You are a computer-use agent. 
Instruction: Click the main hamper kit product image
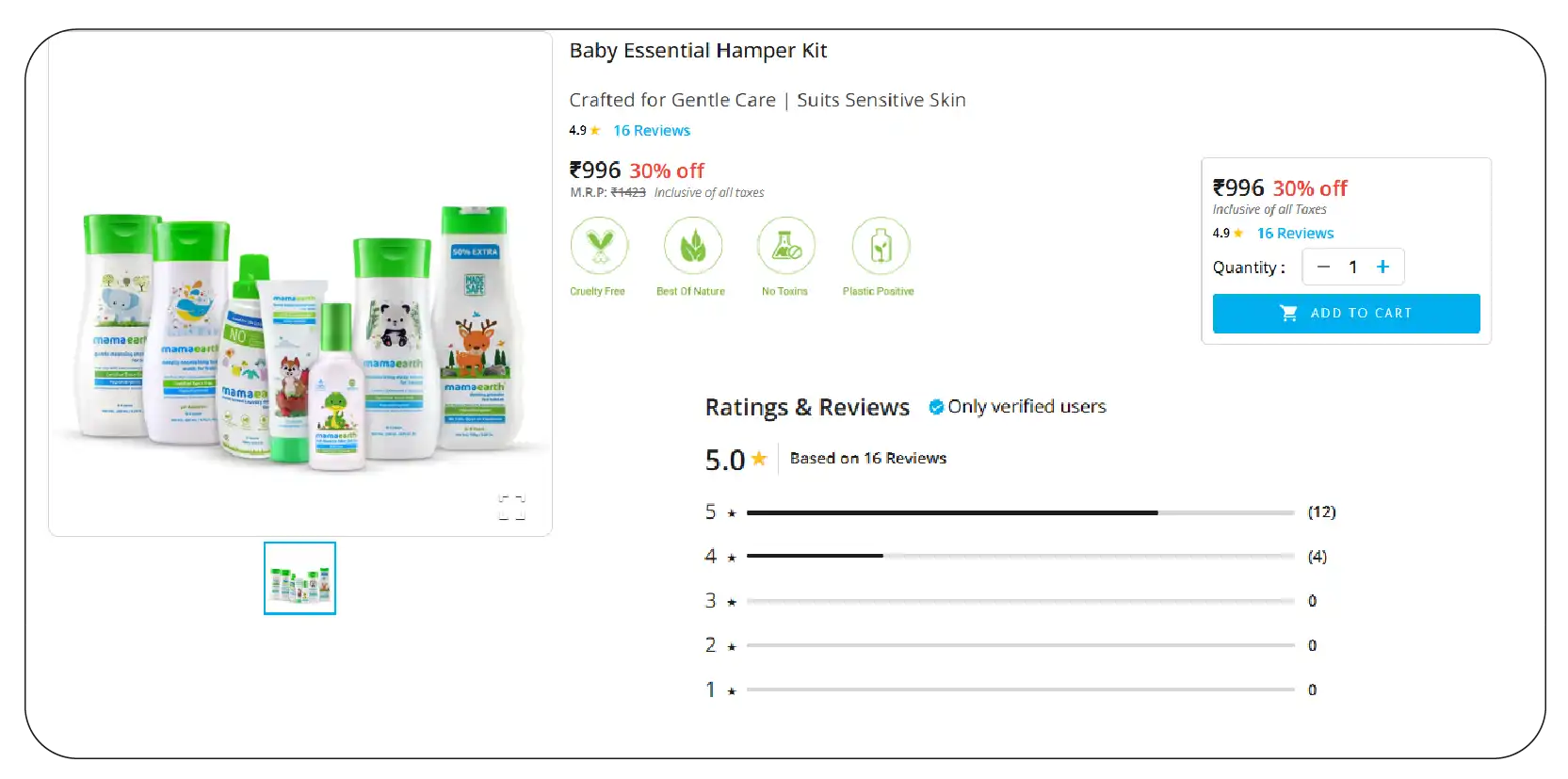[300, 339]
